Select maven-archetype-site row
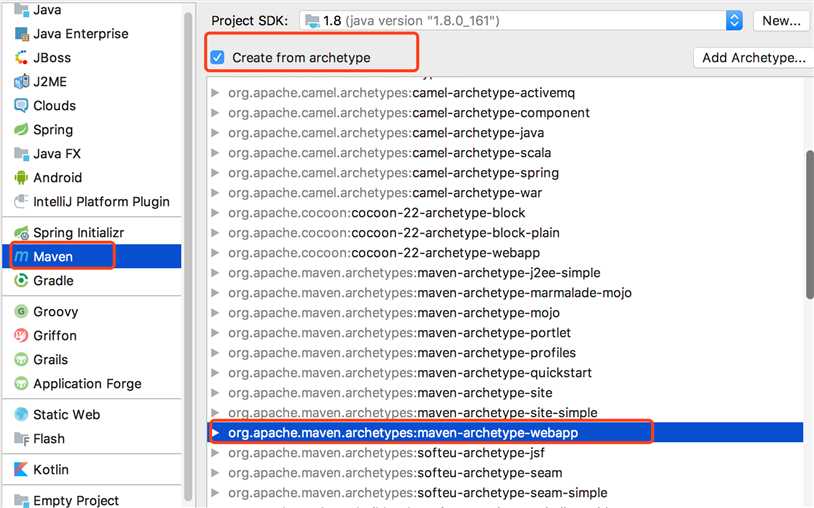Viewport: 814px width, 508px height. pos(505,393)
